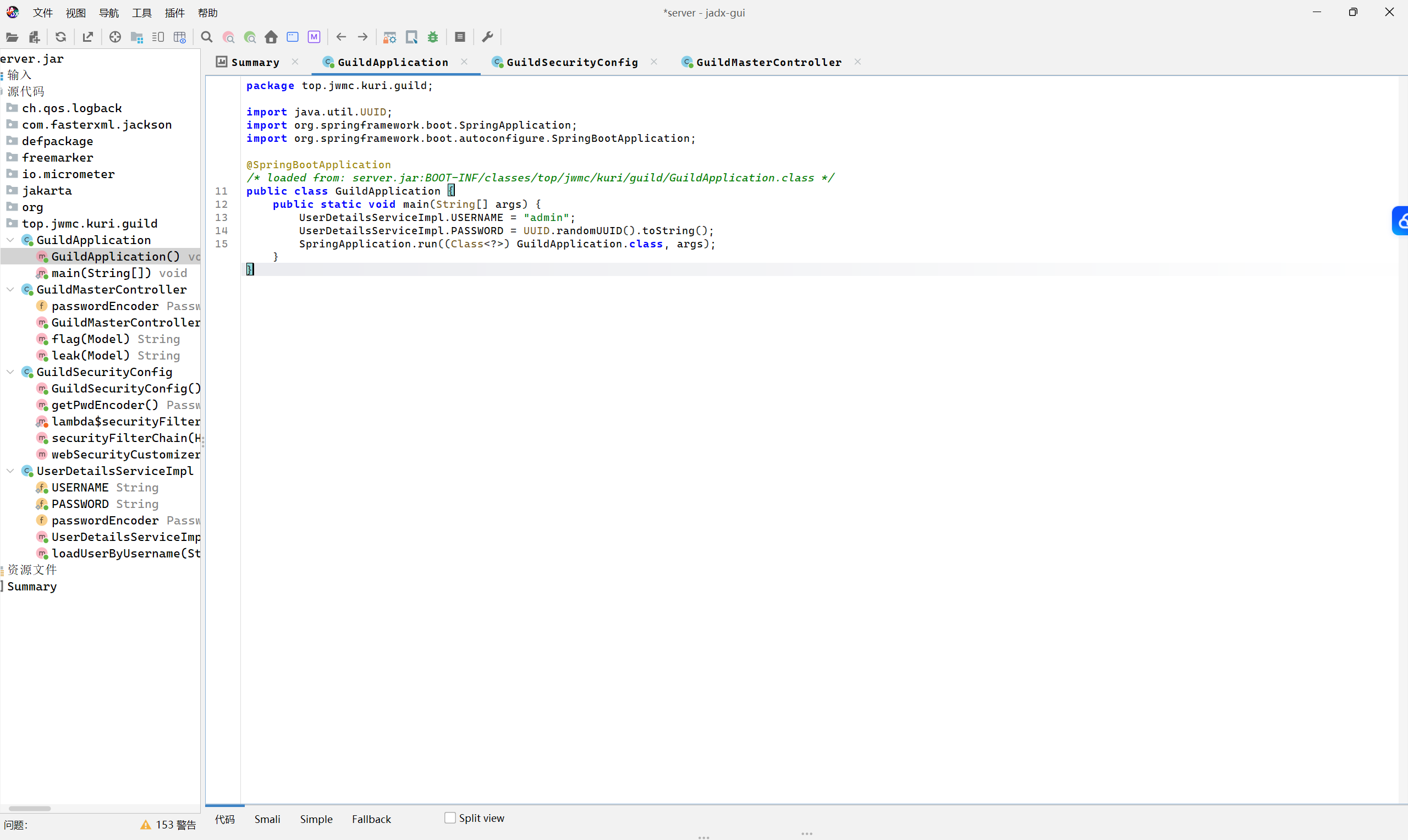This screenshot has height=840, width=1408.
Task: Click the open file folder icon
Action: tap(12, 37)
